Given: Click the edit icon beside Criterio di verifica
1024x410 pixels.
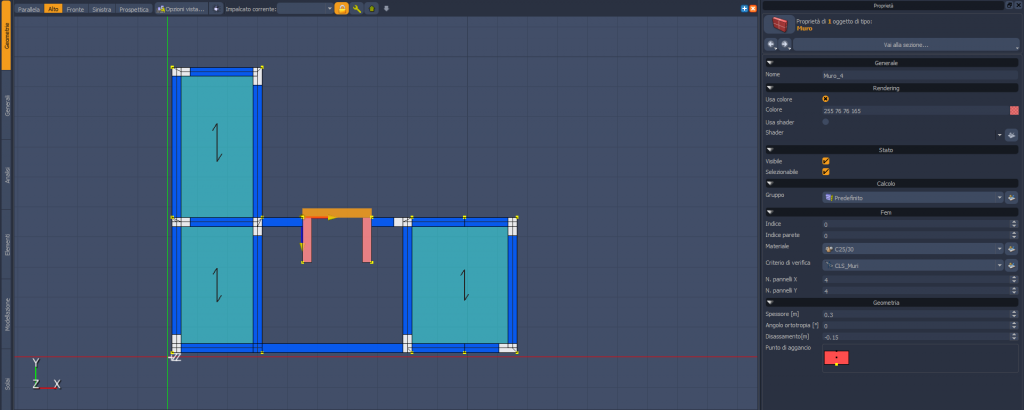Looking at the screenshot, I should click(x=1011, y=265).
